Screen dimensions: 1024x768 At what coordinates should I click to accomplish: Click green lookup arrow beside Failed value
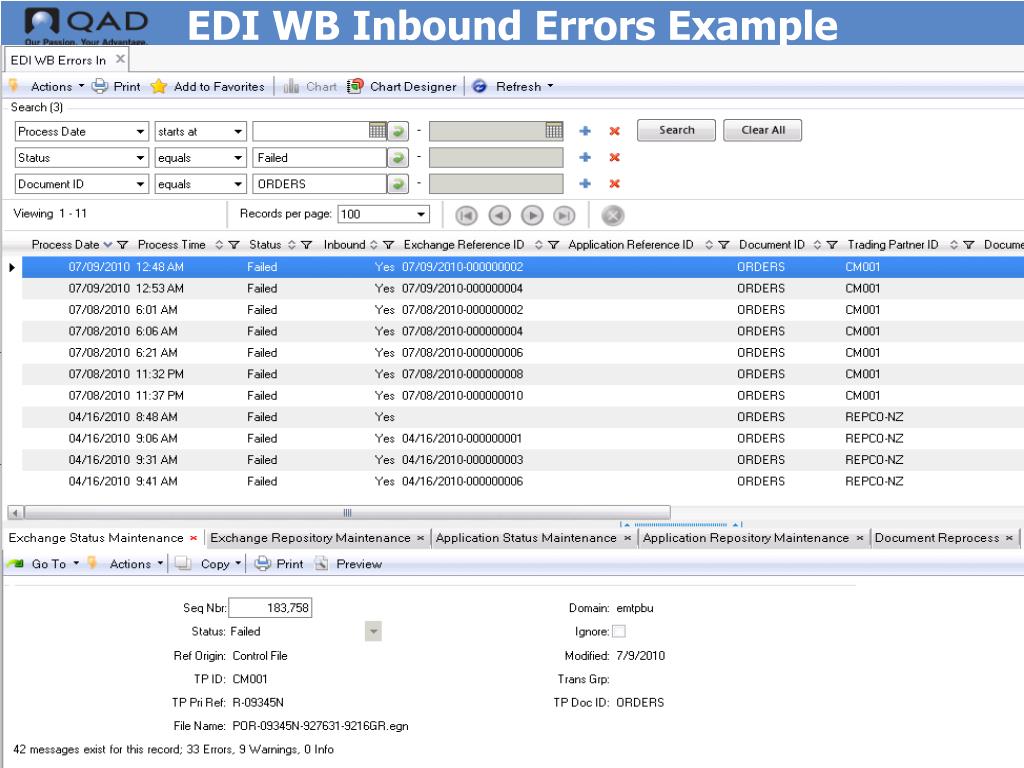click(x=398, y=157)
